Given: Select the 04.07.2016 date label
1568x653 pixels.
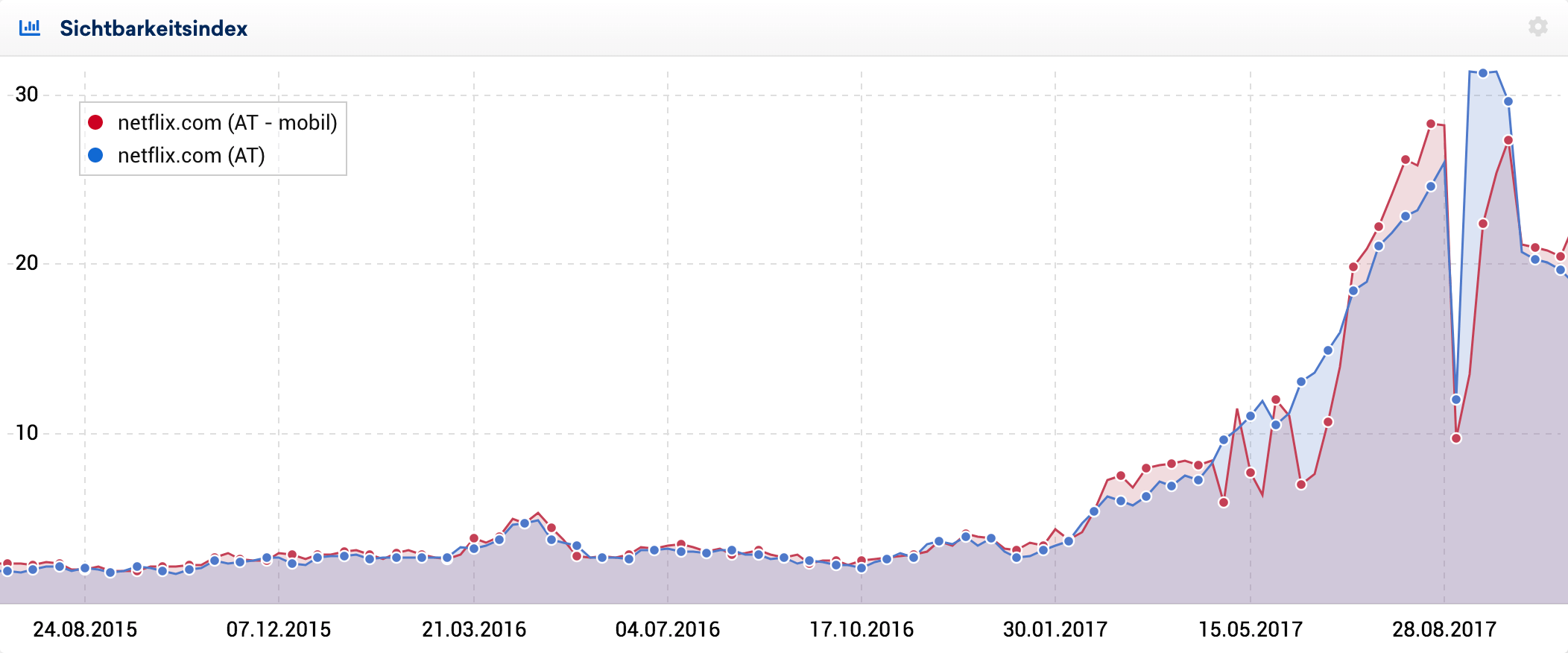Looking at the screenshot, I should point(668,629).
